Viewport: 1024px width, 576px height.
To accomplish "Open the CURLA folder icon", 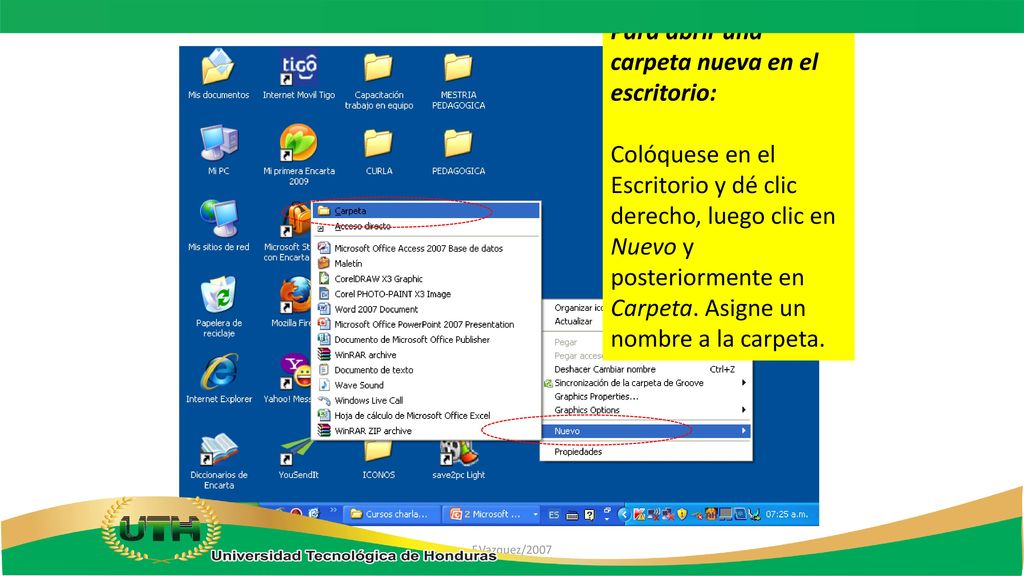I will point(379,152).
